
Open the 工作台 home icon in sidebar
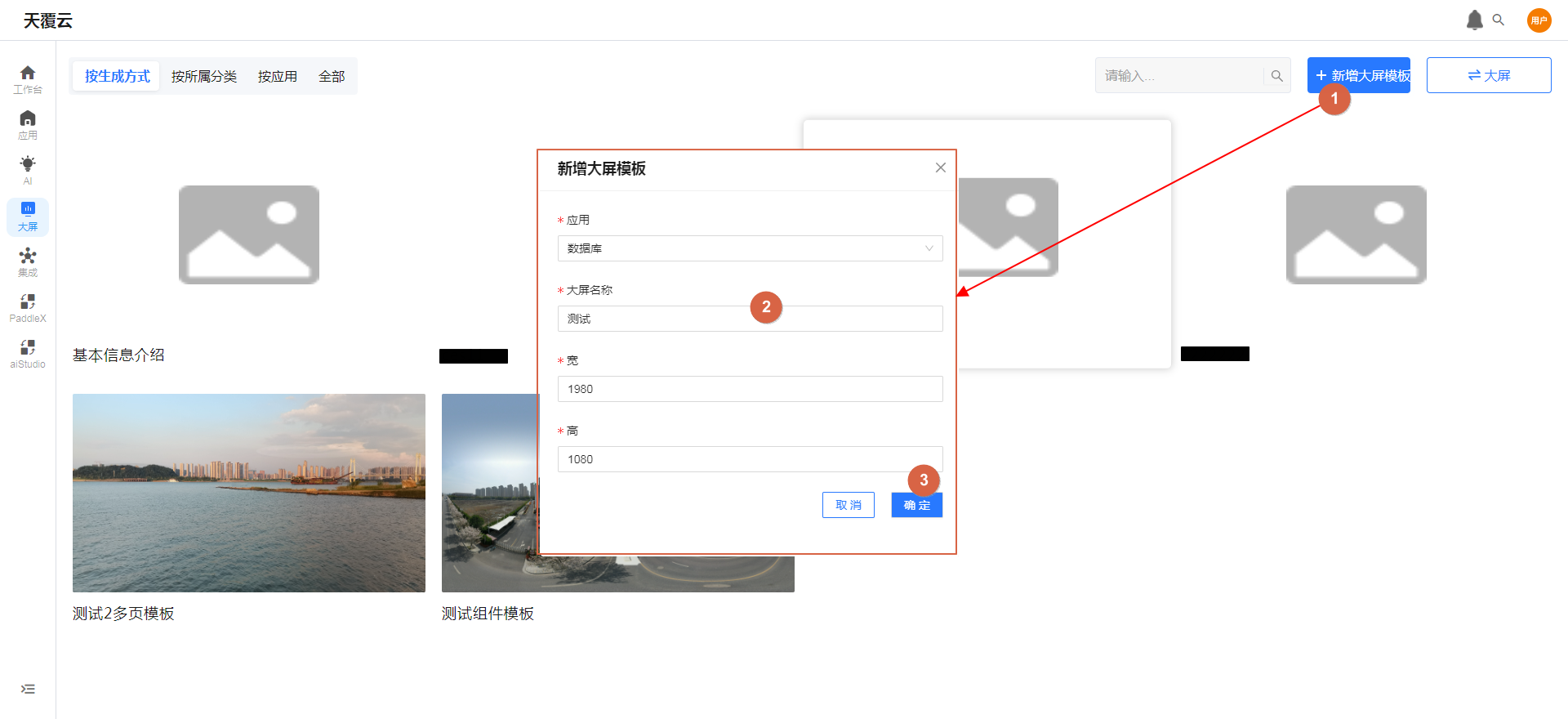click(28, 78)
